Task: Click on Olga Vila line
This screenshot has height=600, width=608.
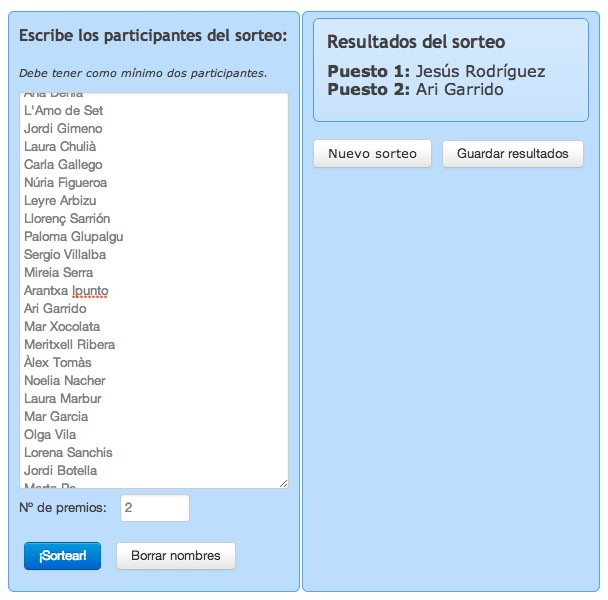Action: point(50,434)
